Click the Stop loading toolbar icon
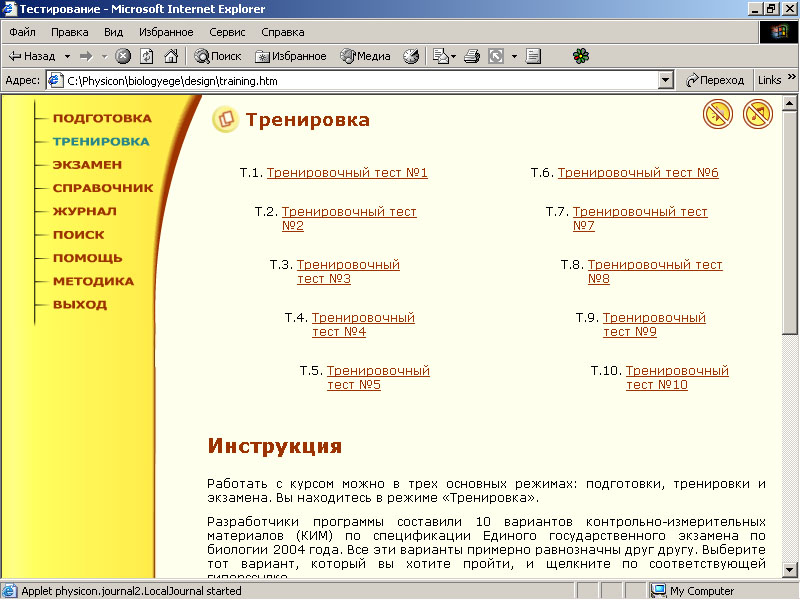Viewport: 800px width, 600px height. (x=123, y=56)
